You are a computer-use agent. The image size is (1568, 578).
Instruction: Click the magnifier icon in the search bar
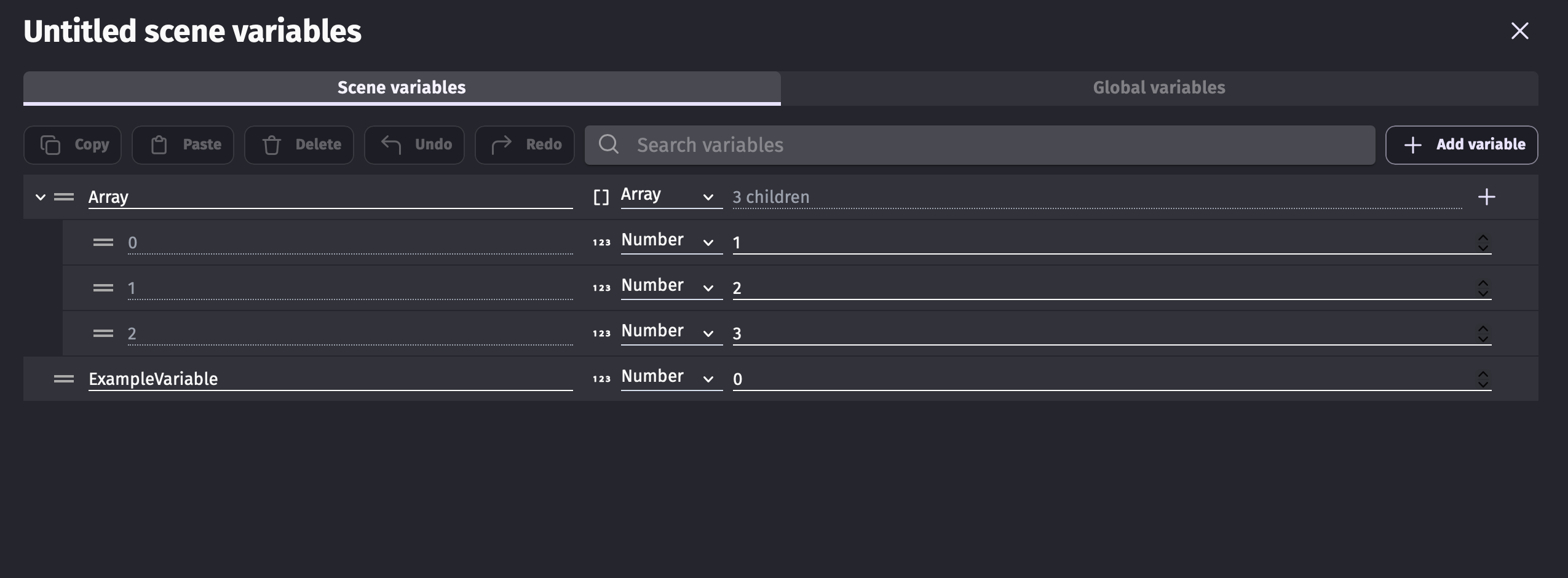pyautogui.click(x=609, y=144)
